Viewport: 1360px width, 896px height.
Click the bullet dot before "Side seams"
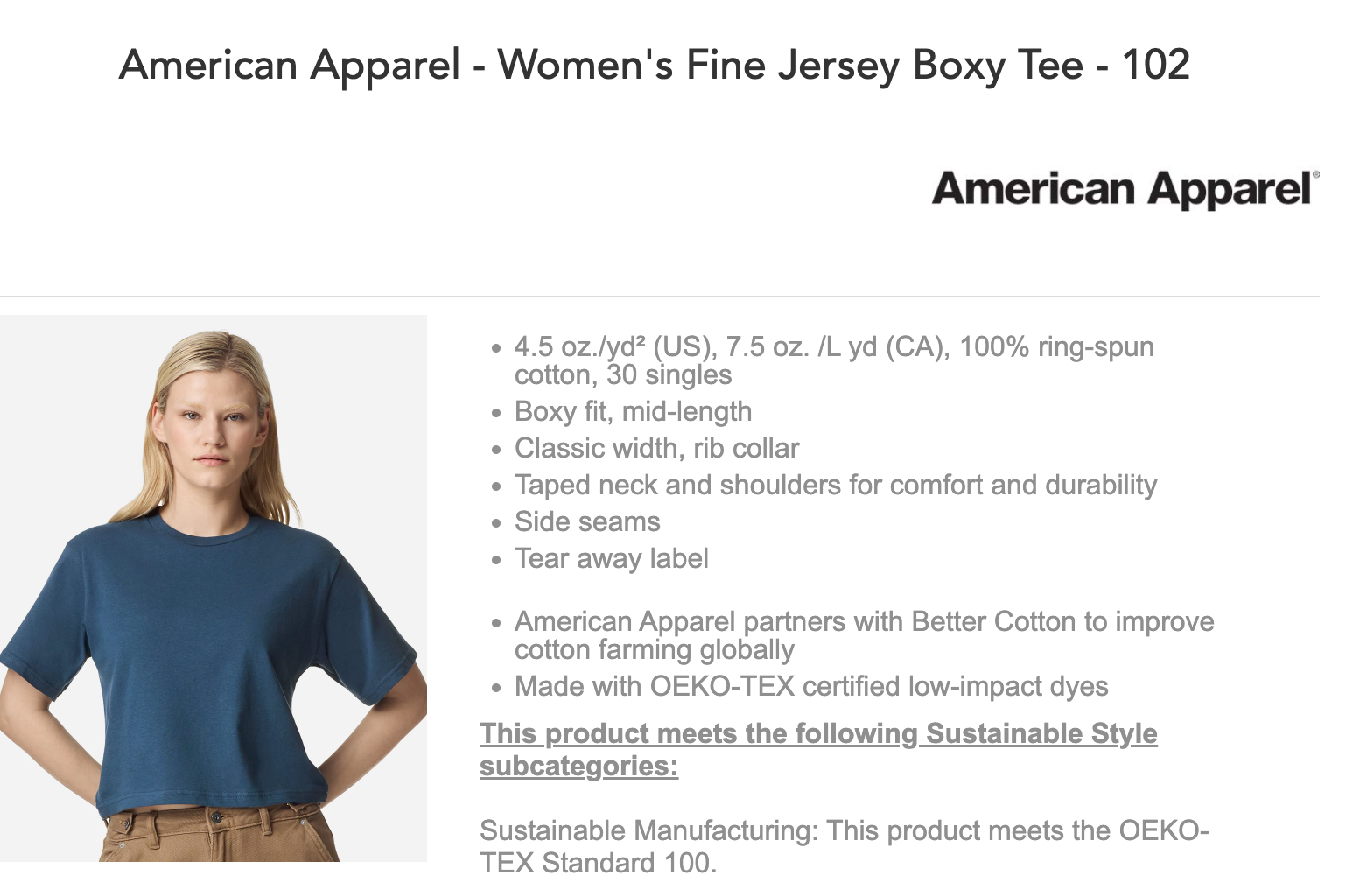[x=496, y=523]
